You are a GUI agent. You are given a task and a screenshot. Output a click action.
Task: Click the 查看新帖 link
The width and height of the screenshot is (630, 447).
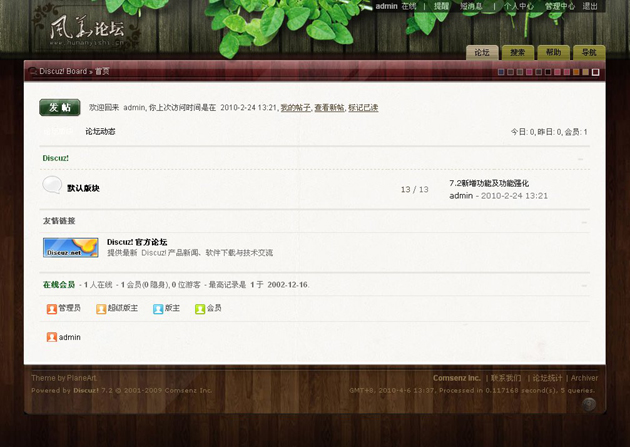(329, 107)
